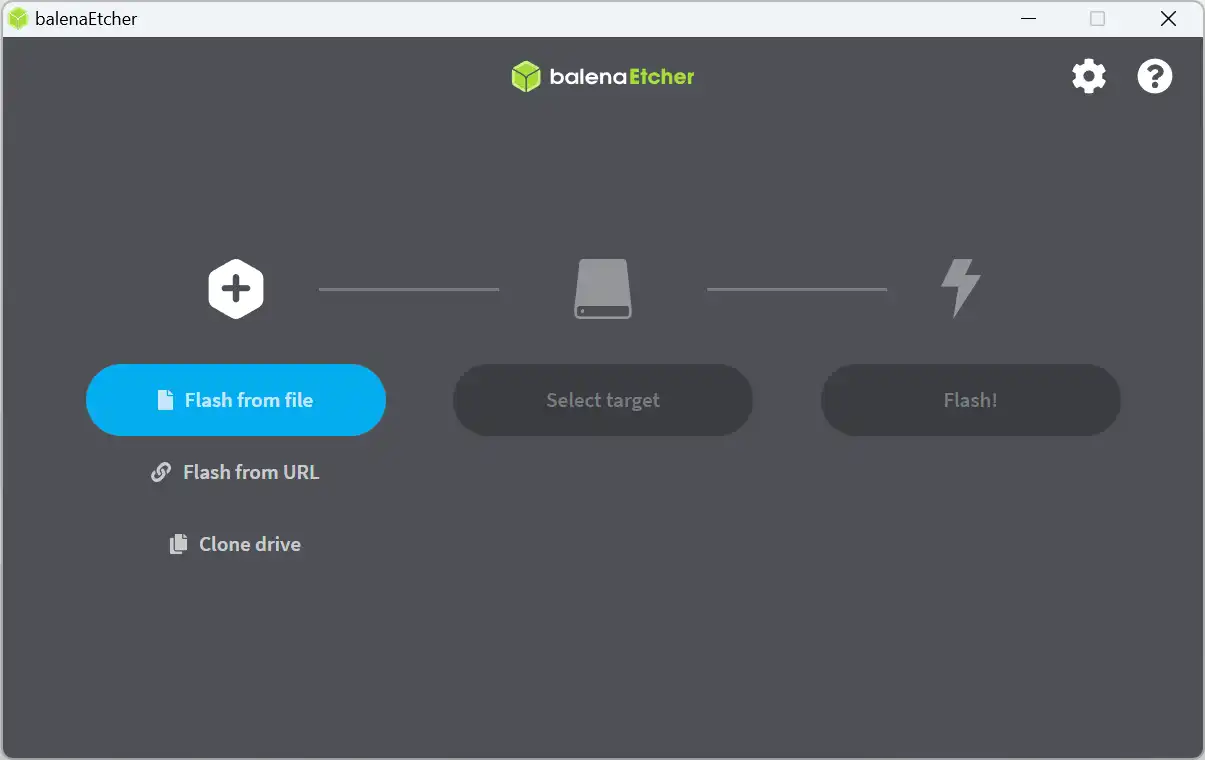The image size is (1205, 760).
Task: Click the drive icon above Select target
Action: [602, 289]
